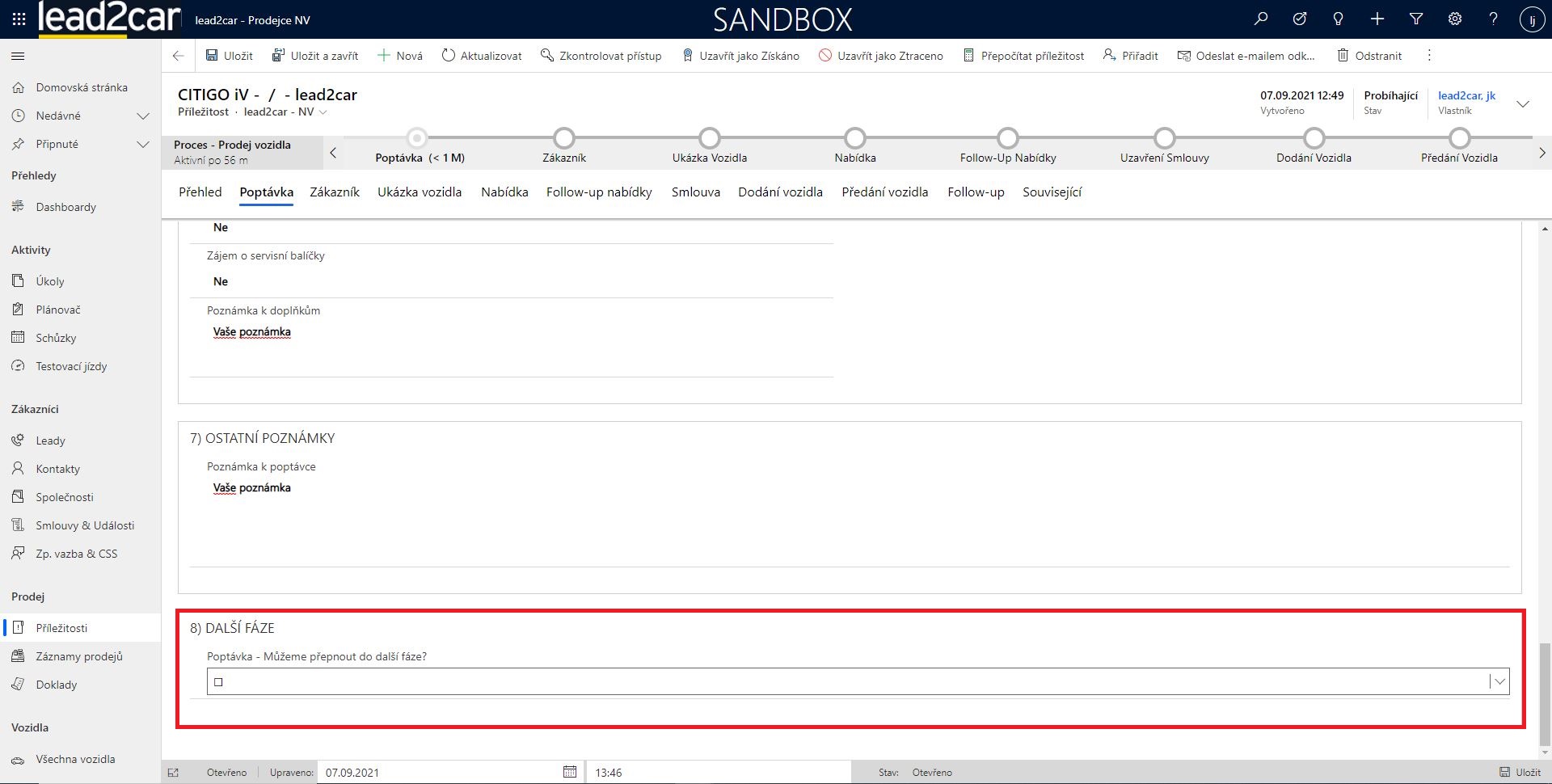Click the back arrow in command bar
The image size is (1552, 784).
coord(178,56)
